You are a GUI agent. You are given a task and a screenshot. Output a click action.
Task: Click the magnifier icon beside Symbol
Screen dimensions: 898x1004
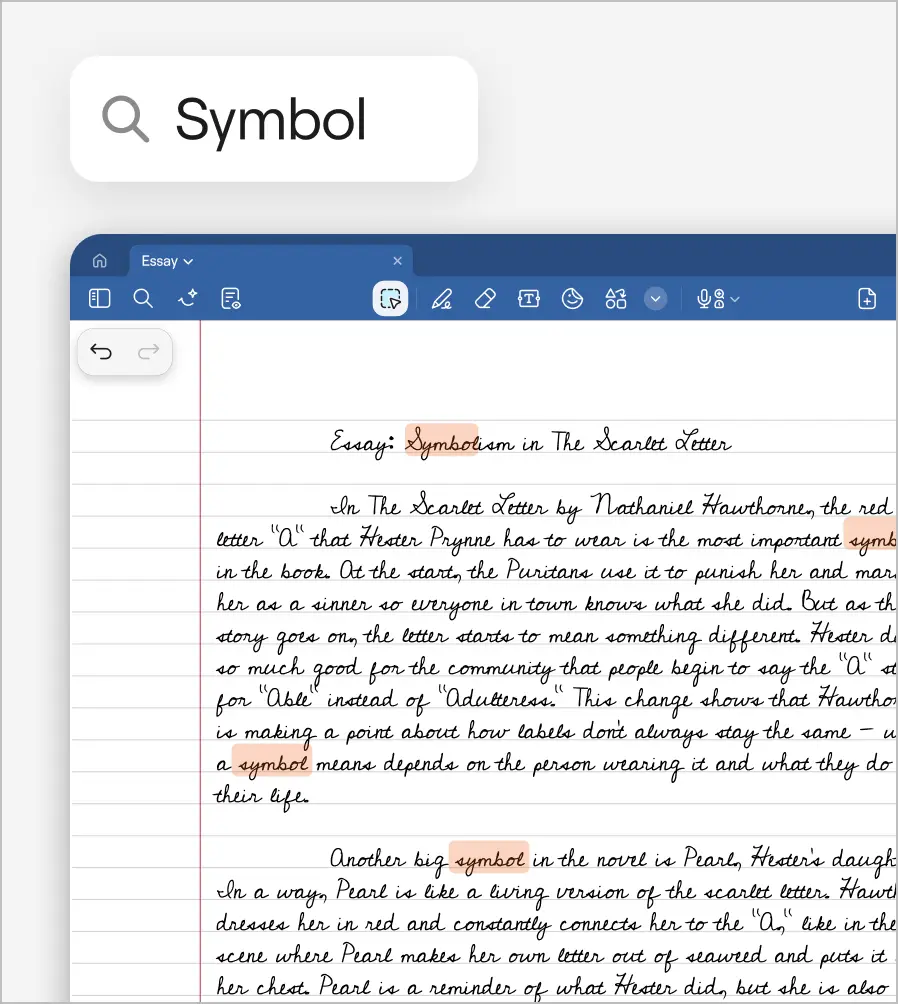pos(126,119)
